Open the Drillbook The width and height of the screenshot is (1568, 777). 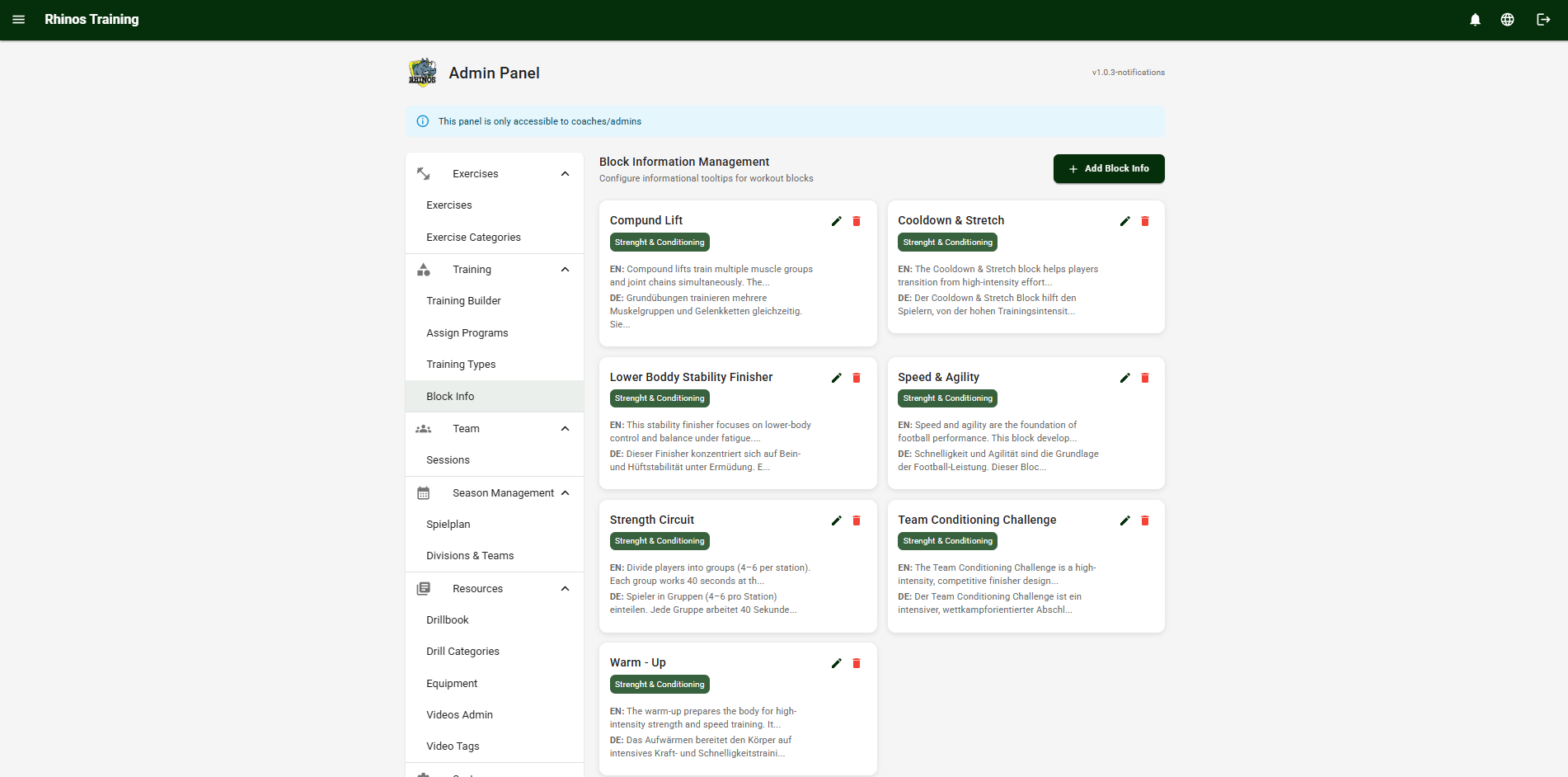495,620
